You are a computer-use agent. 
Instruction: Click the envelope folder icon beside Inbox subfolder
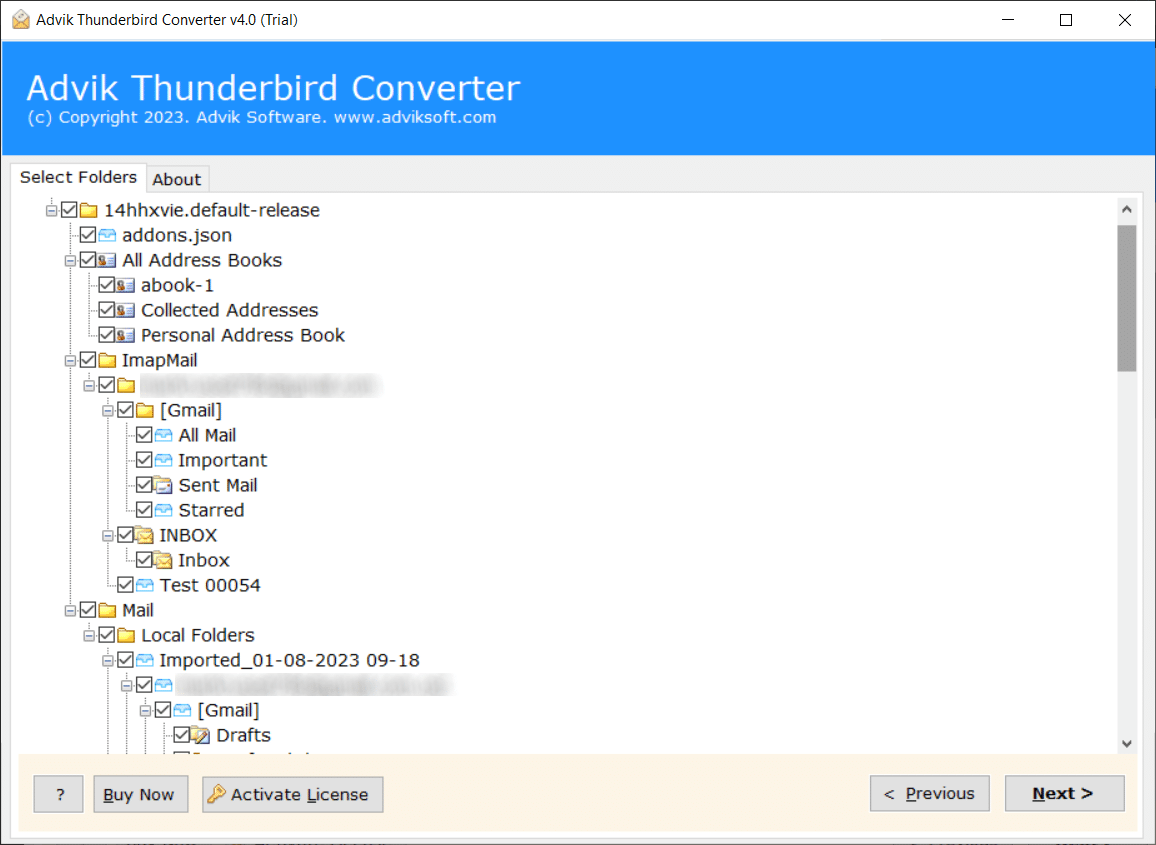(164, 561)
